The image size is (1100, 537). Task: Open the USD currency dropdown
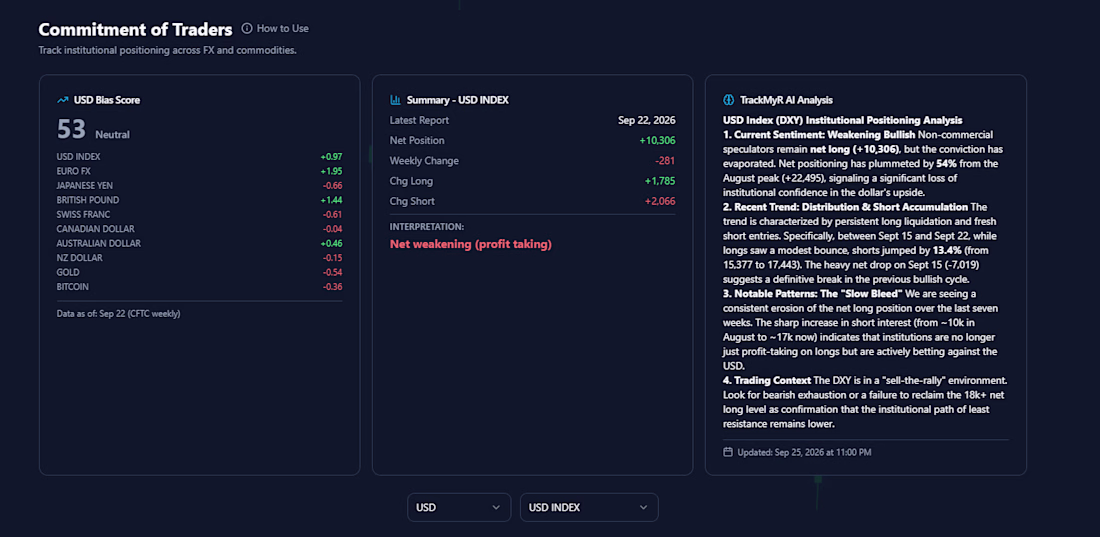point(459,508)
